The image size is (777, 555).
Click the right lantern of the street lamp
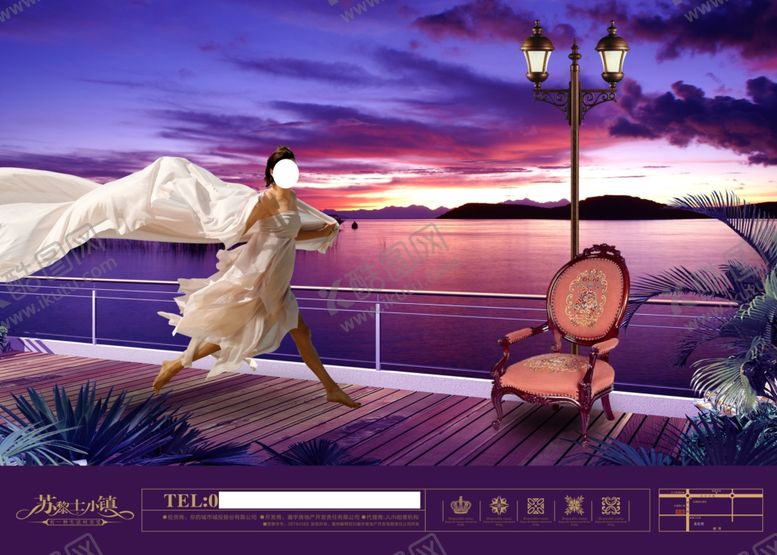pos(611,53)
